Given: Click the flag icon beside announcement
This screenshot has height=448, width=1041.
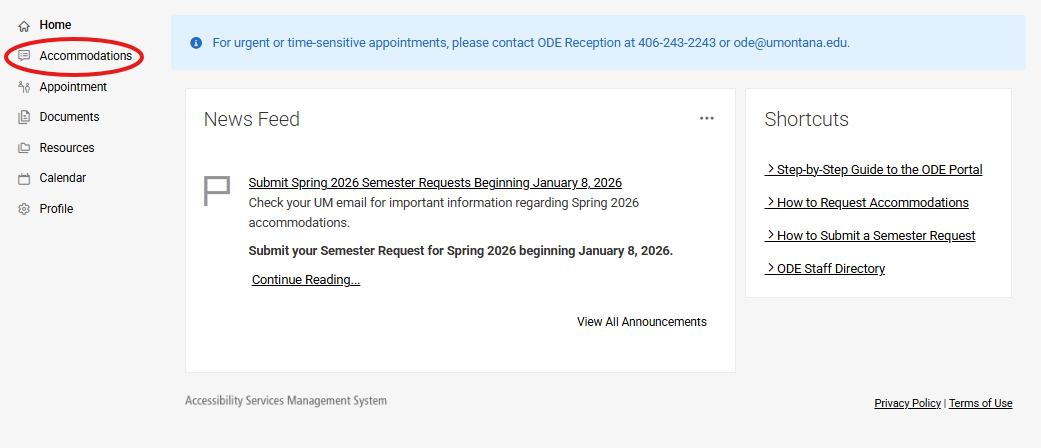Looking at the screenshot, I should click(x=217, y=190).
